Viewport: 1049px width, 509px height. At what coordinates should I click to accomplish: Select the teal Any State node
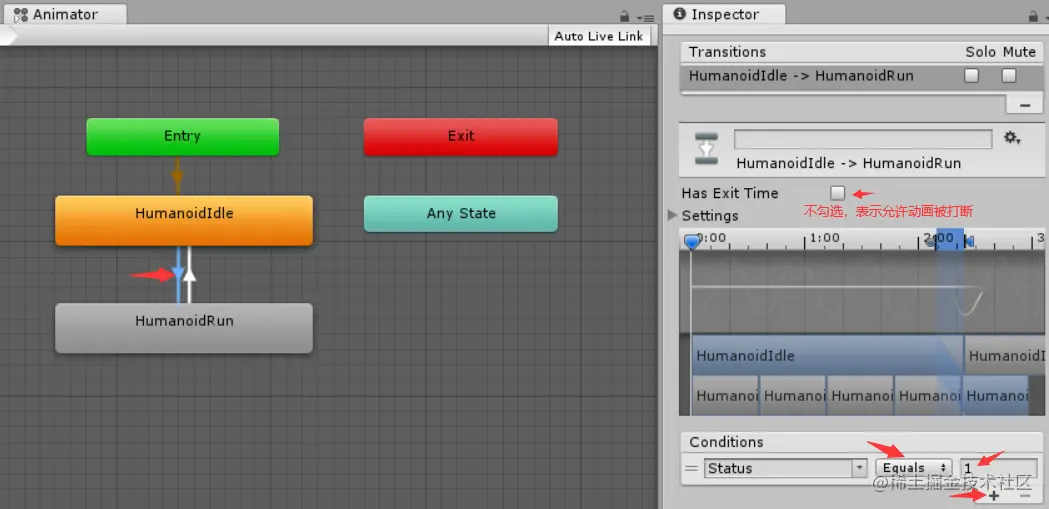[x=460, y=214]
